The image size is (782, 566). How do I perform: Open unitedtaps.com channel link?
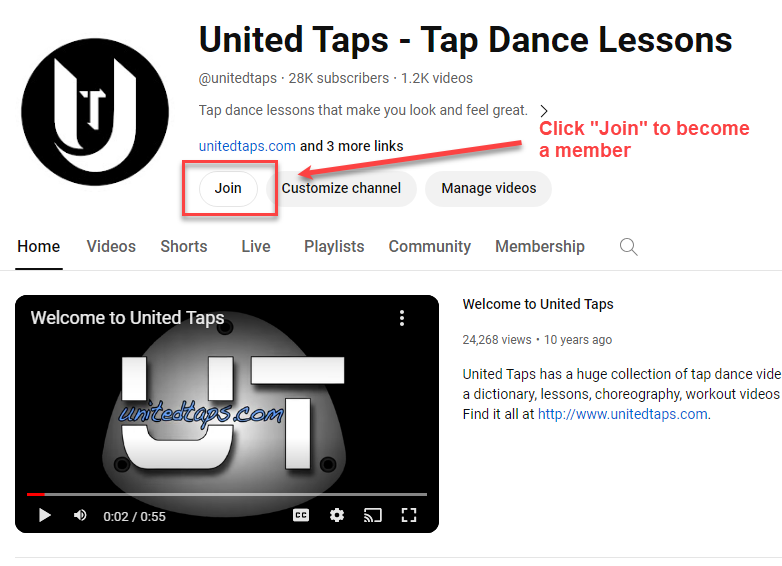point(247,146)
